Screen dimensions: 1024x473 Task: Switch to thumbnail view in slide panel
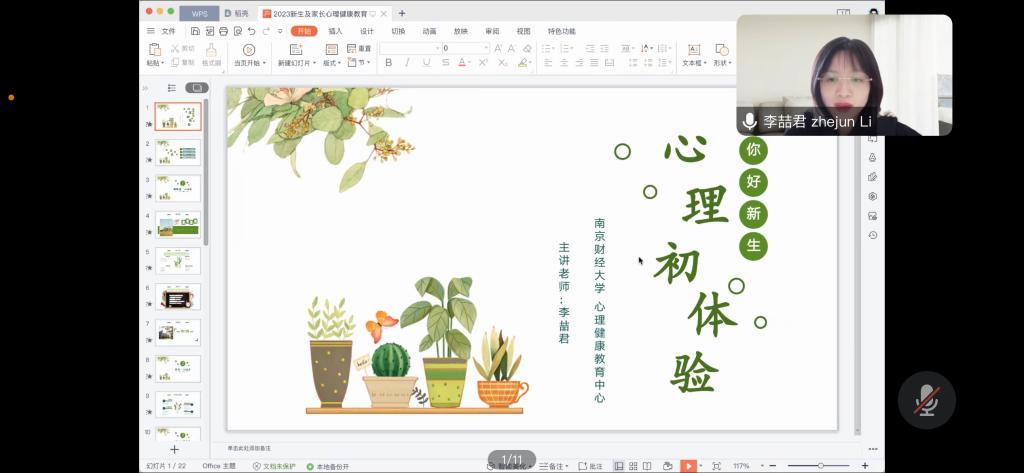(196, 88)
